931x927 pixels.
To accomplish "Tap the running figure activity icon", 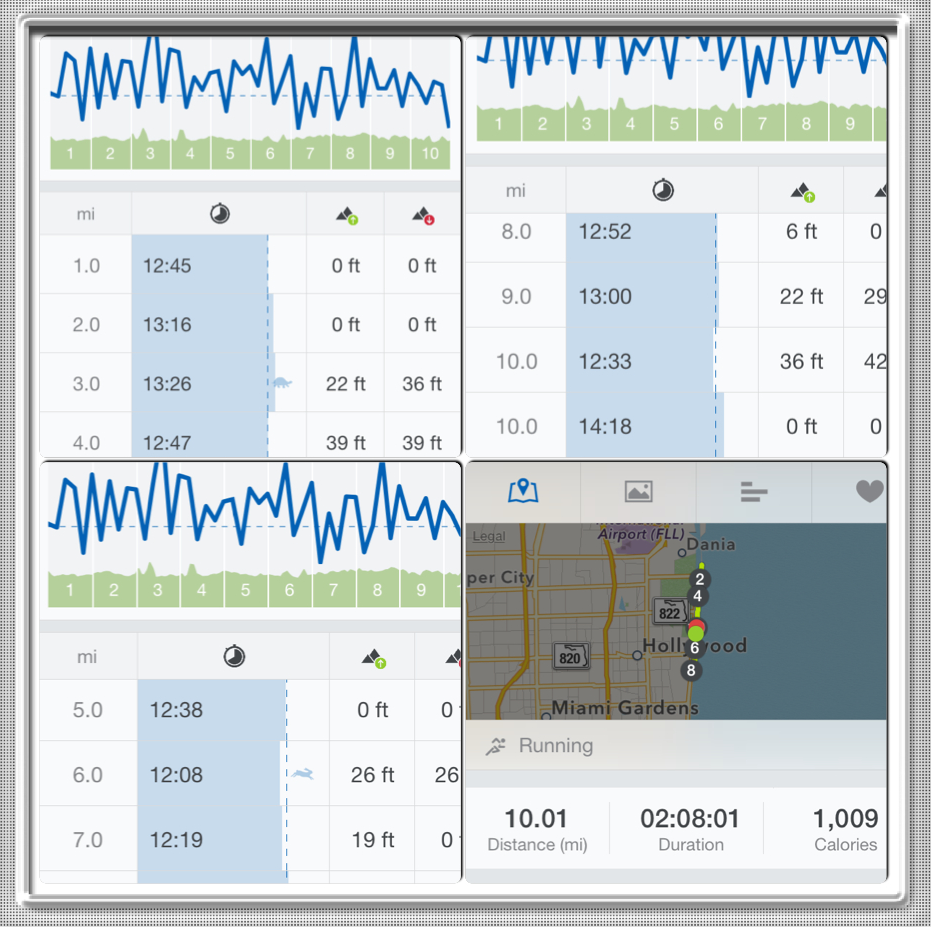I will [x=495, y=746].
